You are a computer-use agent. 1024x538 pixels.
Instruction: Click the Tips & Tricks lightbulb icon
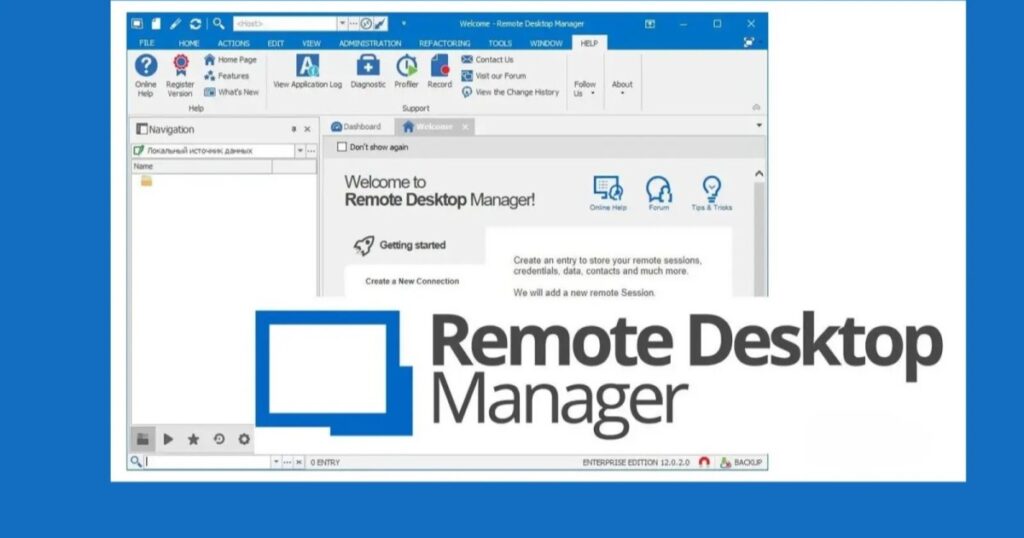point(711,192)
